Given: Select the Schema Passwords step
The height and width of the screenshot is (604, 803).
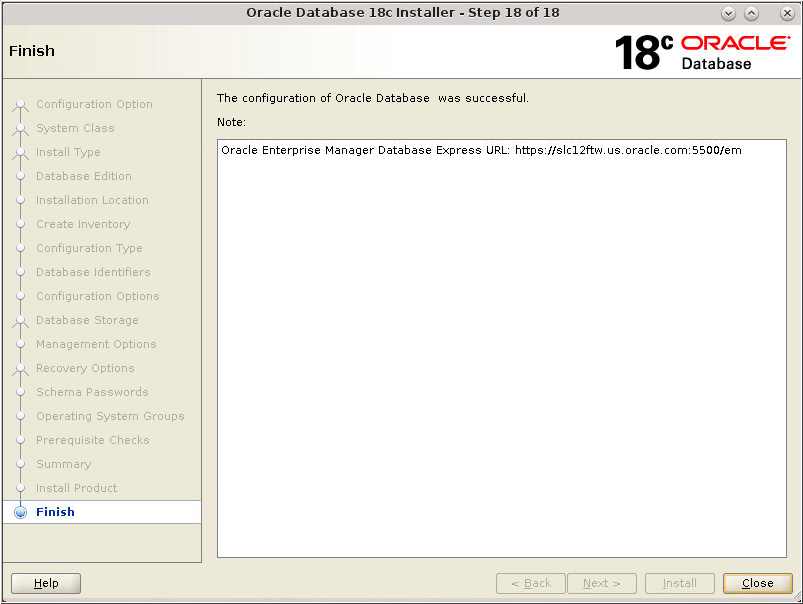Looking at the screenshot, I should pos(92,392).
